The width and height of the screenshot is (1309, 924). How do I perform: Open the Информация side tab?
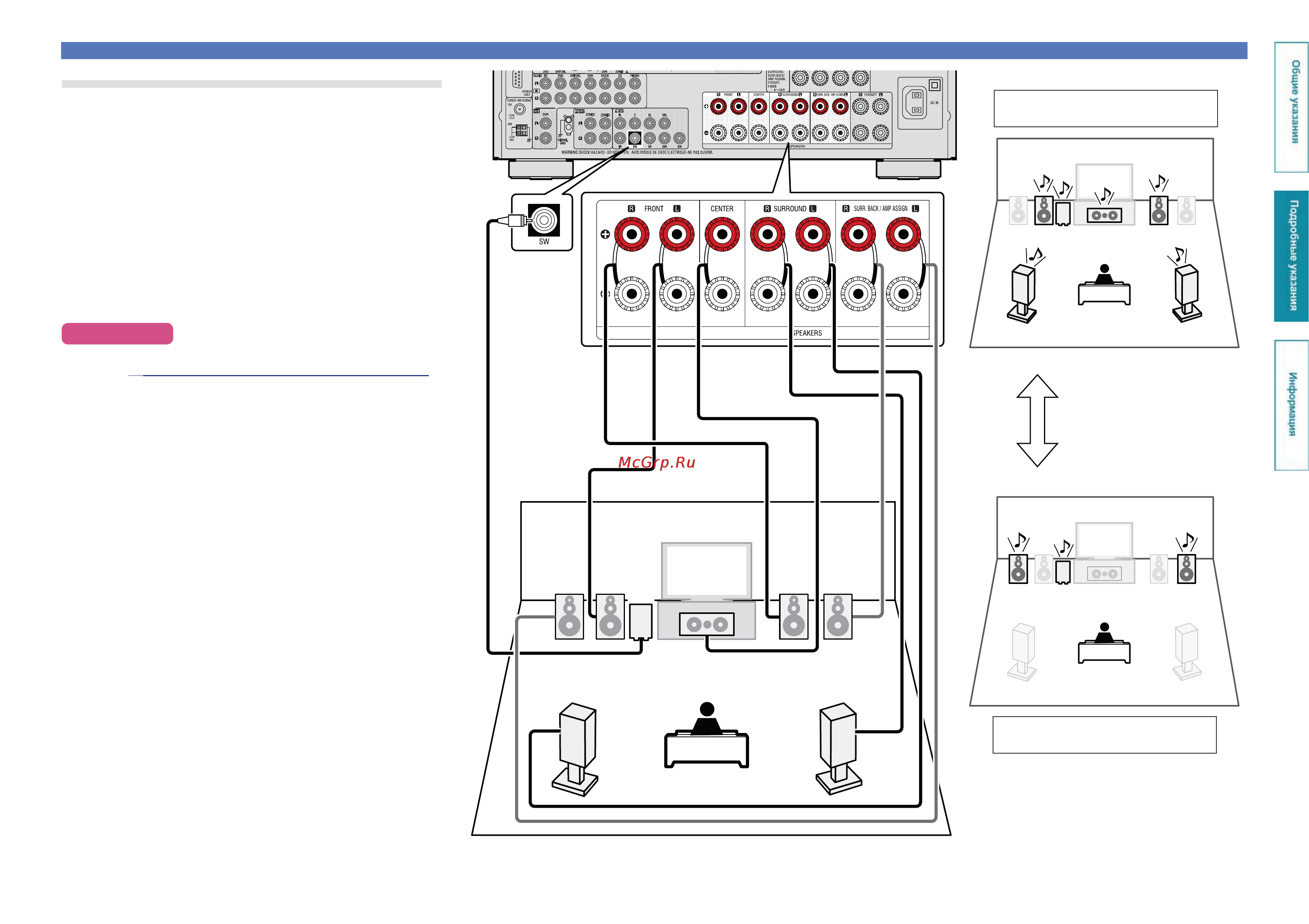tap(1292, 405)
